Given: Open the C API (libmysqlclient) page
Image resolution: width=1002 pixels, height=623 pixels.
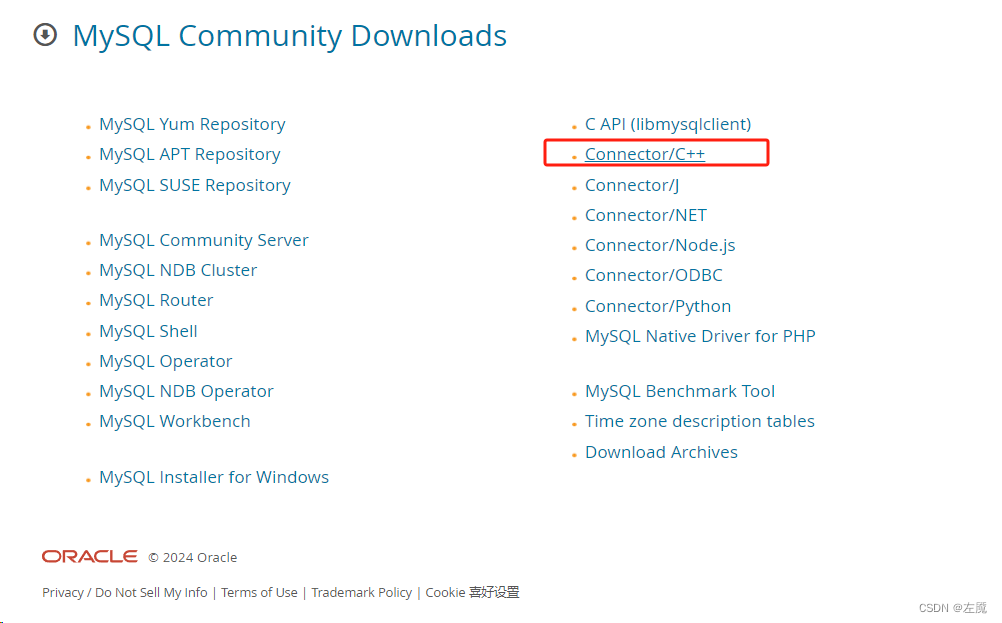Looking at the screenshot, I should 667,124.
